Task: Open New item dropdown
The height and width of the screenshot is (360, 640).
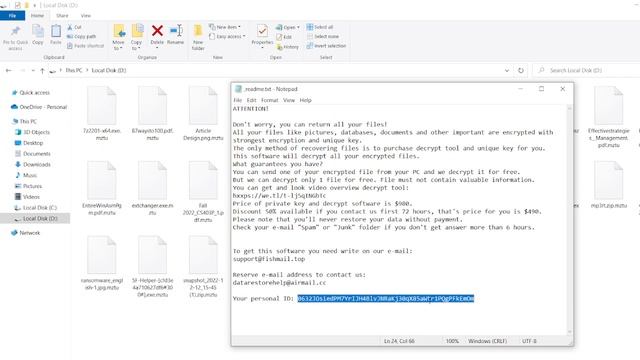Action: [x=225, y=27]
